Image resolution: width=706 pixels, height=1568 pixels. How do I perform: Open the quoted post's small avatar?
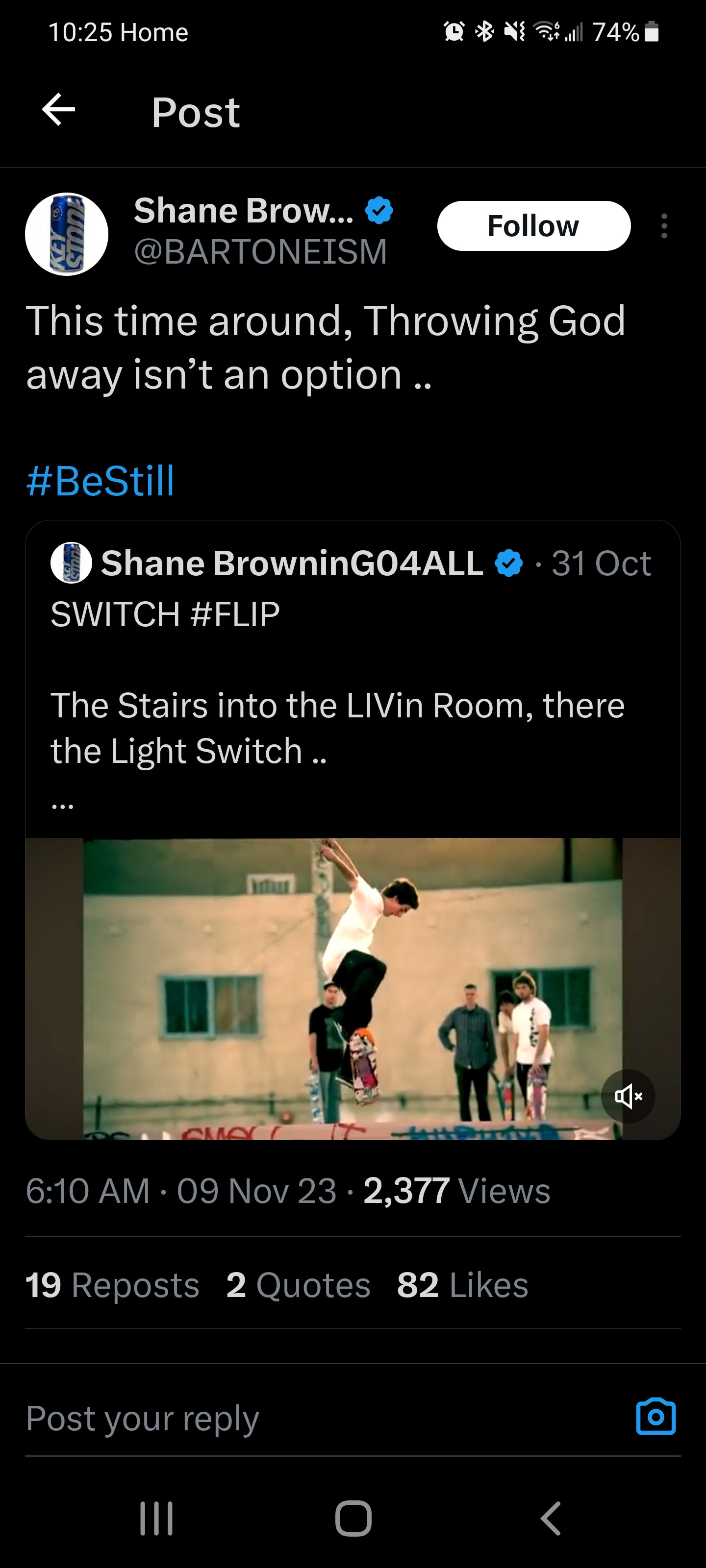tap(71, 563)
